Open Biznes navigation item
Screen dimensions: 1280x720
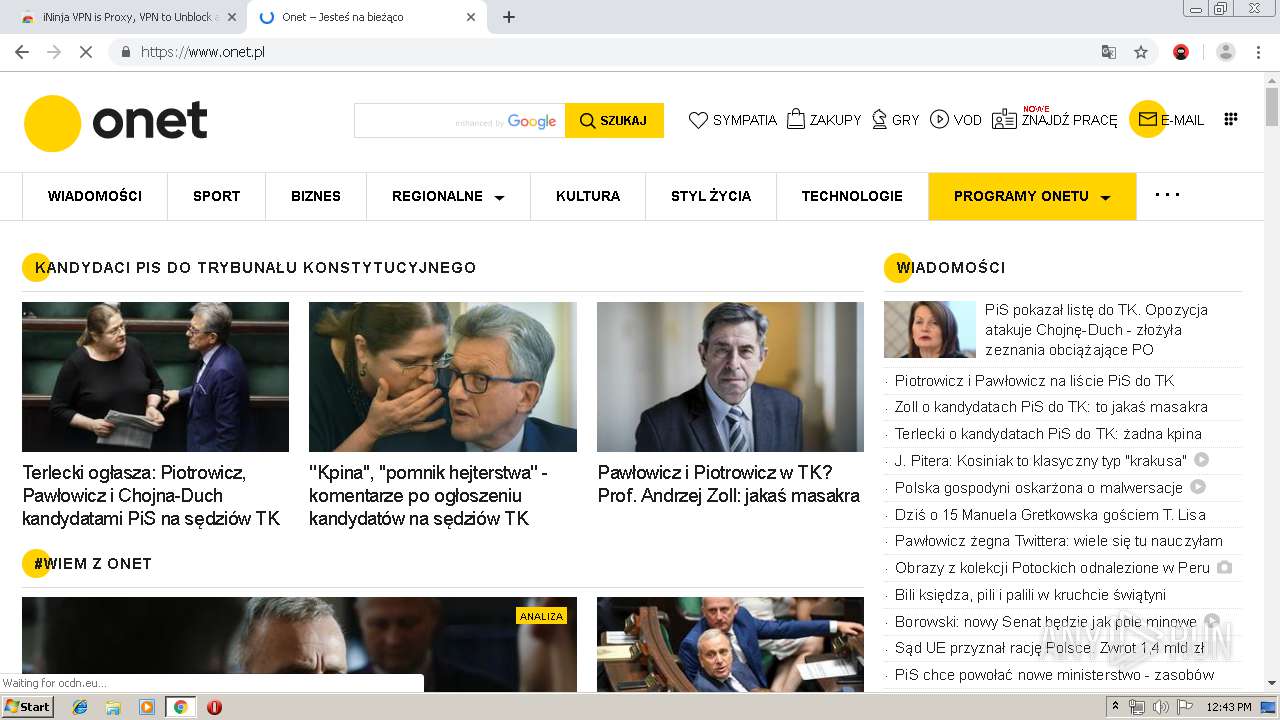[316, 196]
